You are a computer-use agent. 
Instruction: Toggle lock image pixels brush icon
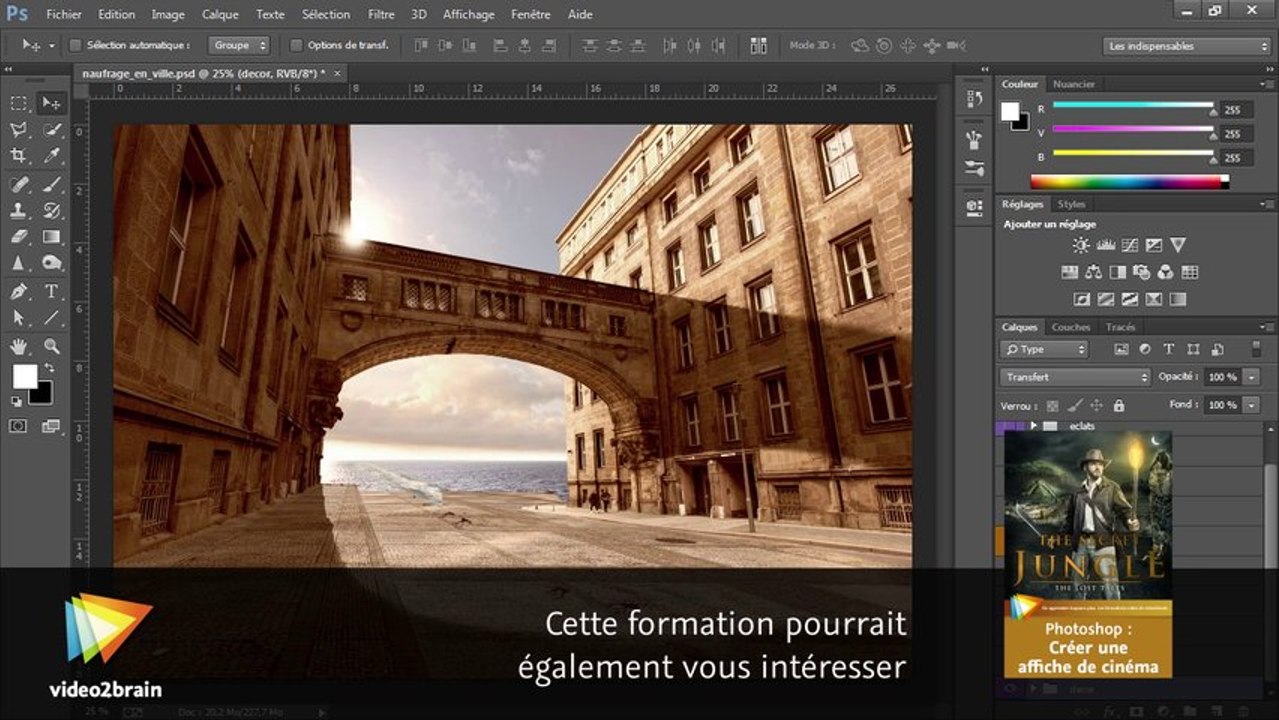click(x=1074, y=406)
